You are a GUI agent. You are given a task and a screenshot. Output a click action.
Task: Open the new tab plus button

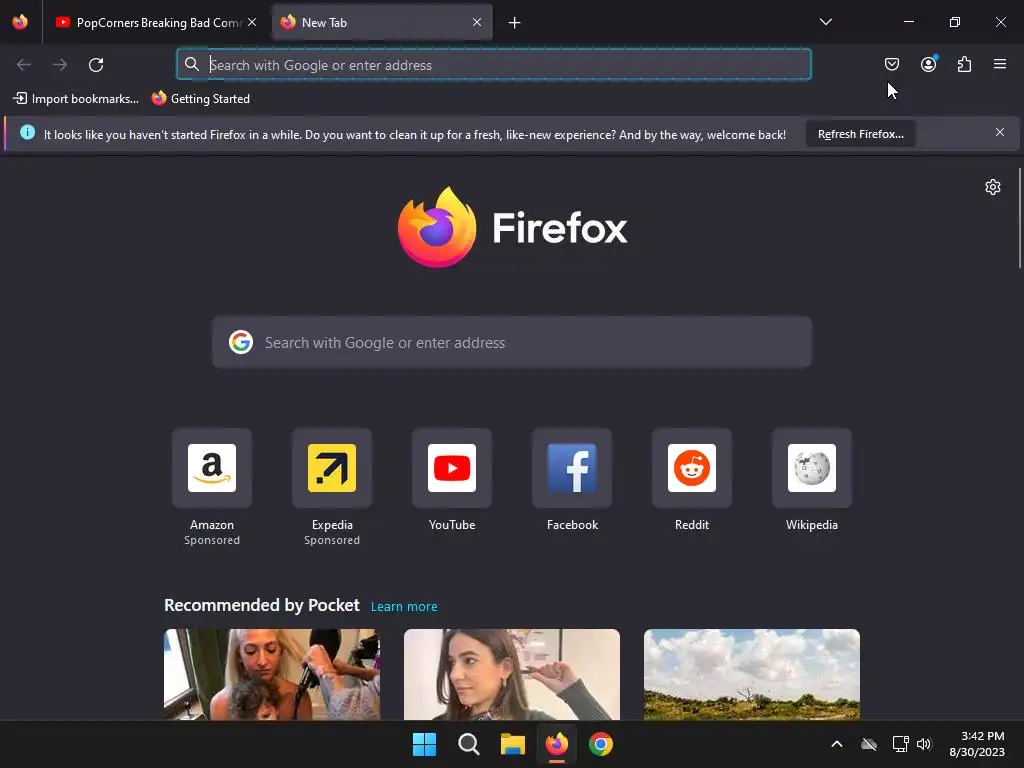tap(515, 23)
